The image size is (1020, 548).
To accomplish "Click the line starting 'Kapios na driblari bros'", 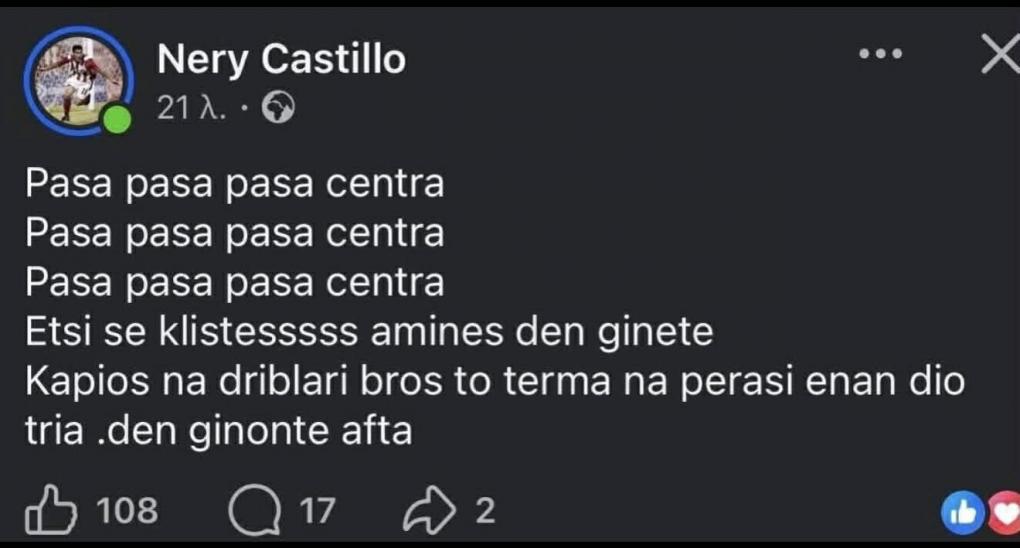I will pos(494,382).
